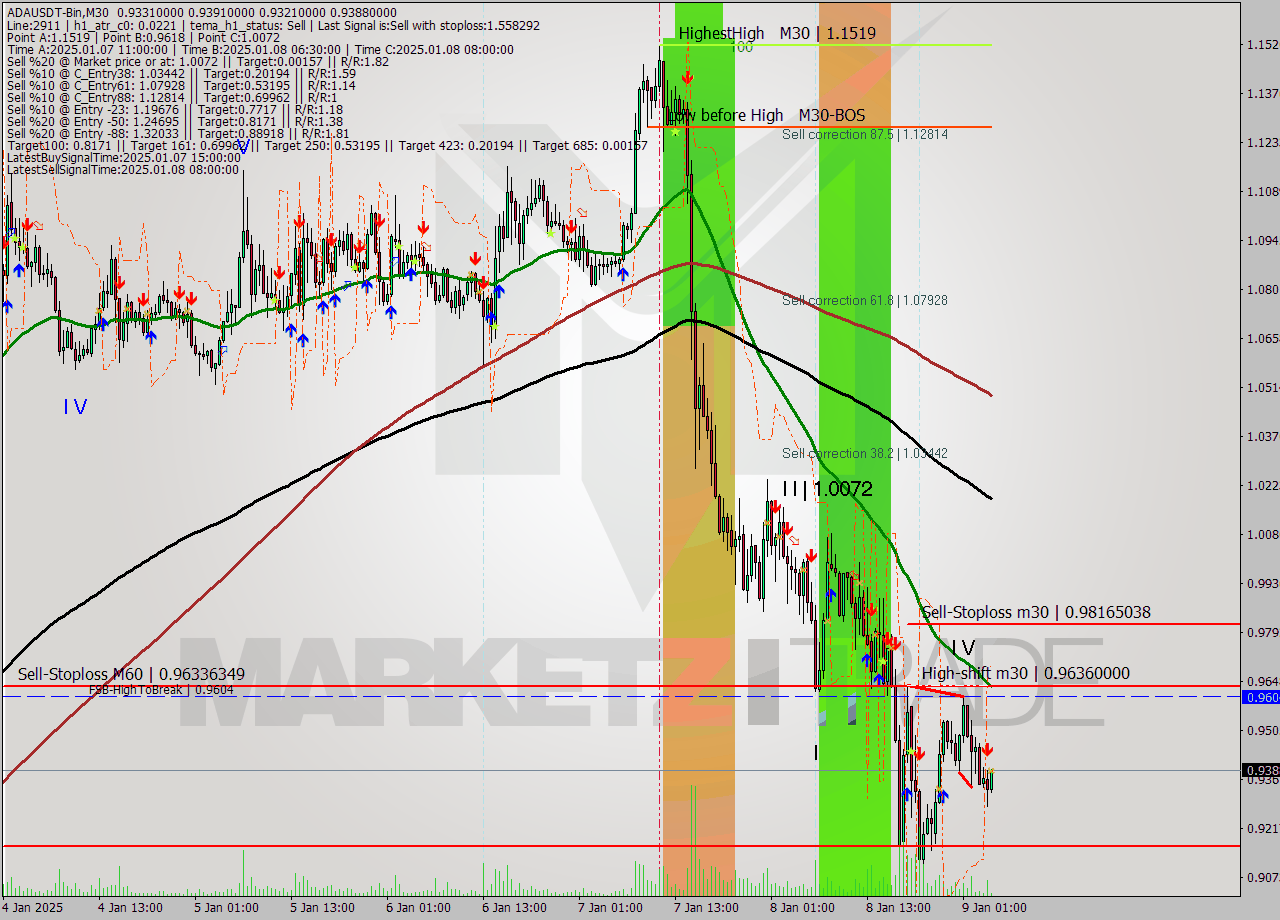Click the 9 Jan 01:00 time axis label
This screenshot has width=1280, height=920.
(x=993, y=908)
